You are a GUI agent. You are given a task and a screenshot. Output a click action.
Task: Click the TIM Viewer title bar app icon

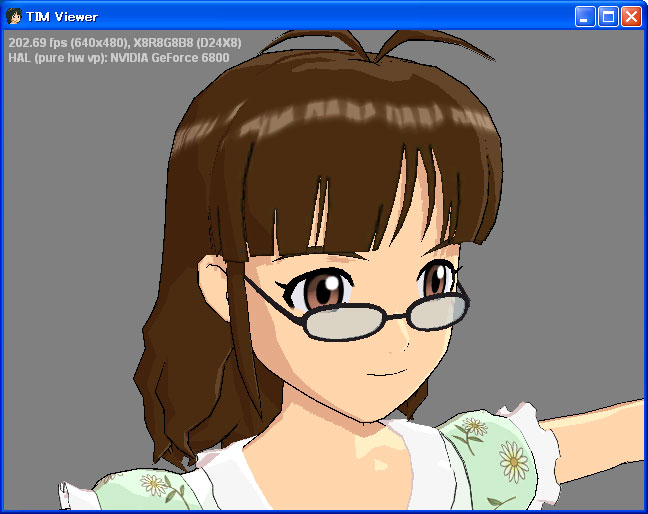pos(14,17)
